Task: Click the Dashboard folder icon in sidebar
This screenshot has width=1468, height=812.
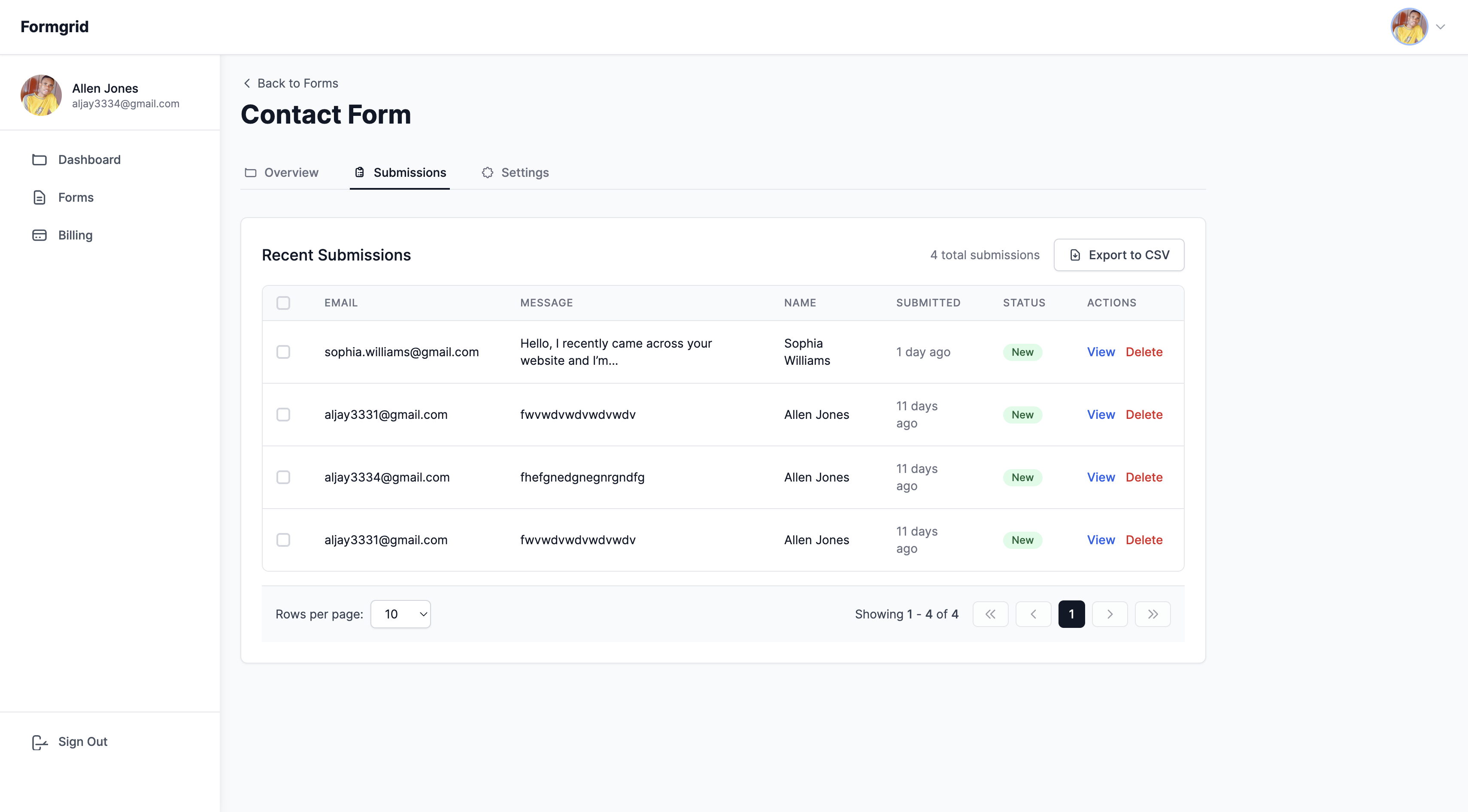Action: (39, 160)
